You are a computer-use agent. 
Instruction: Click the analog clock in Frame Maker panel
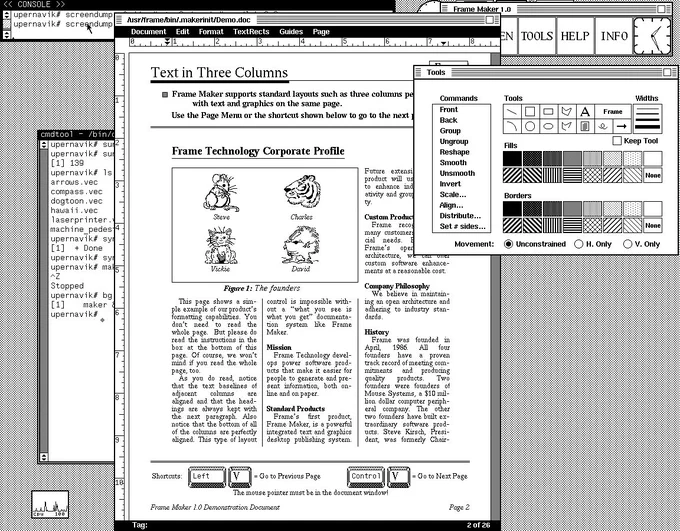tap(652, 36)
